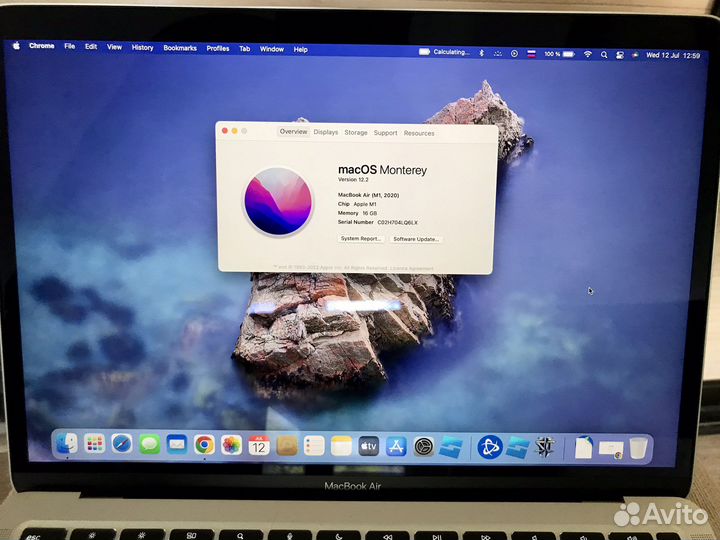
Task: Click the MacBook Air (M1, 2020) text
Action: click(x=368, y=195)
